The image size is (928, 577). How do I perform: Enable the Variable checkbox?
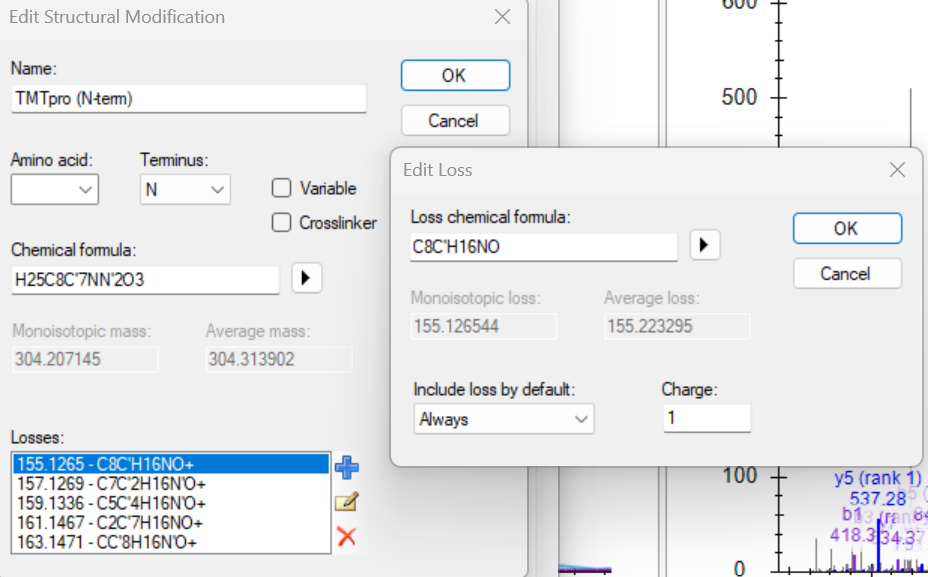282,188
